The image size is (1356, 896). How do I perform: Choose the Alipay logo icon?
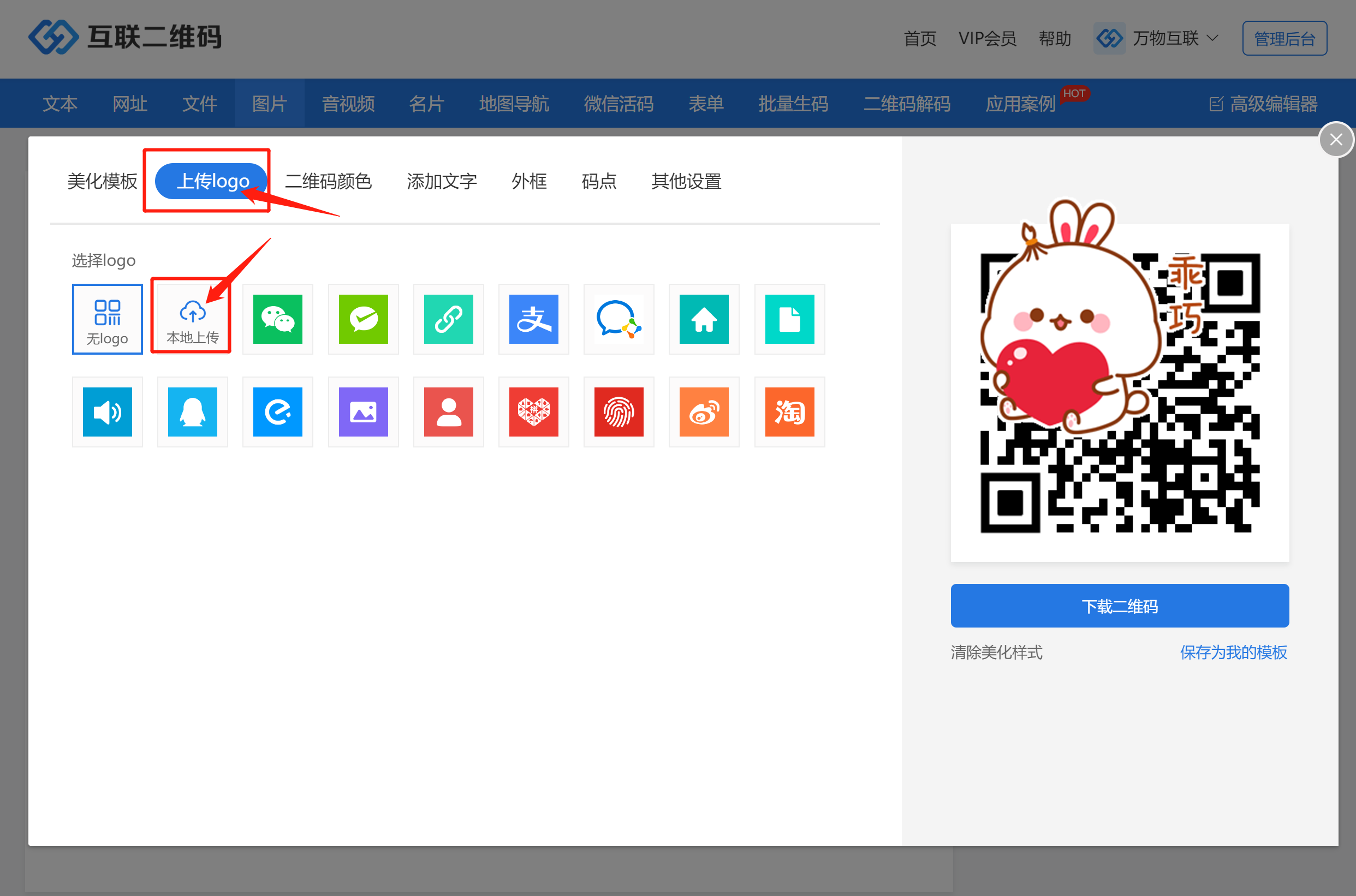pyautogui.click(x=533, y=319)
